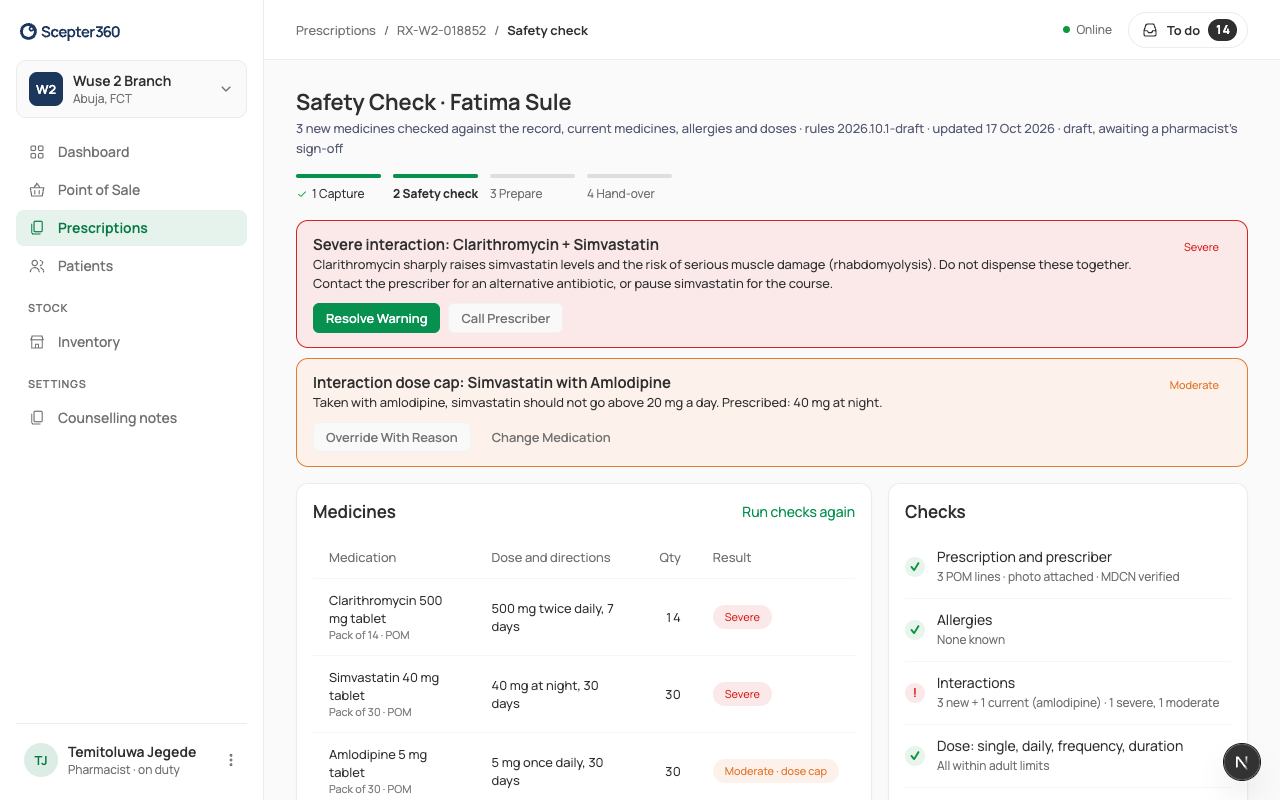Click the Scepter360 logo icon
This screenshot has width=1280, height=800.
click(28, 32)
